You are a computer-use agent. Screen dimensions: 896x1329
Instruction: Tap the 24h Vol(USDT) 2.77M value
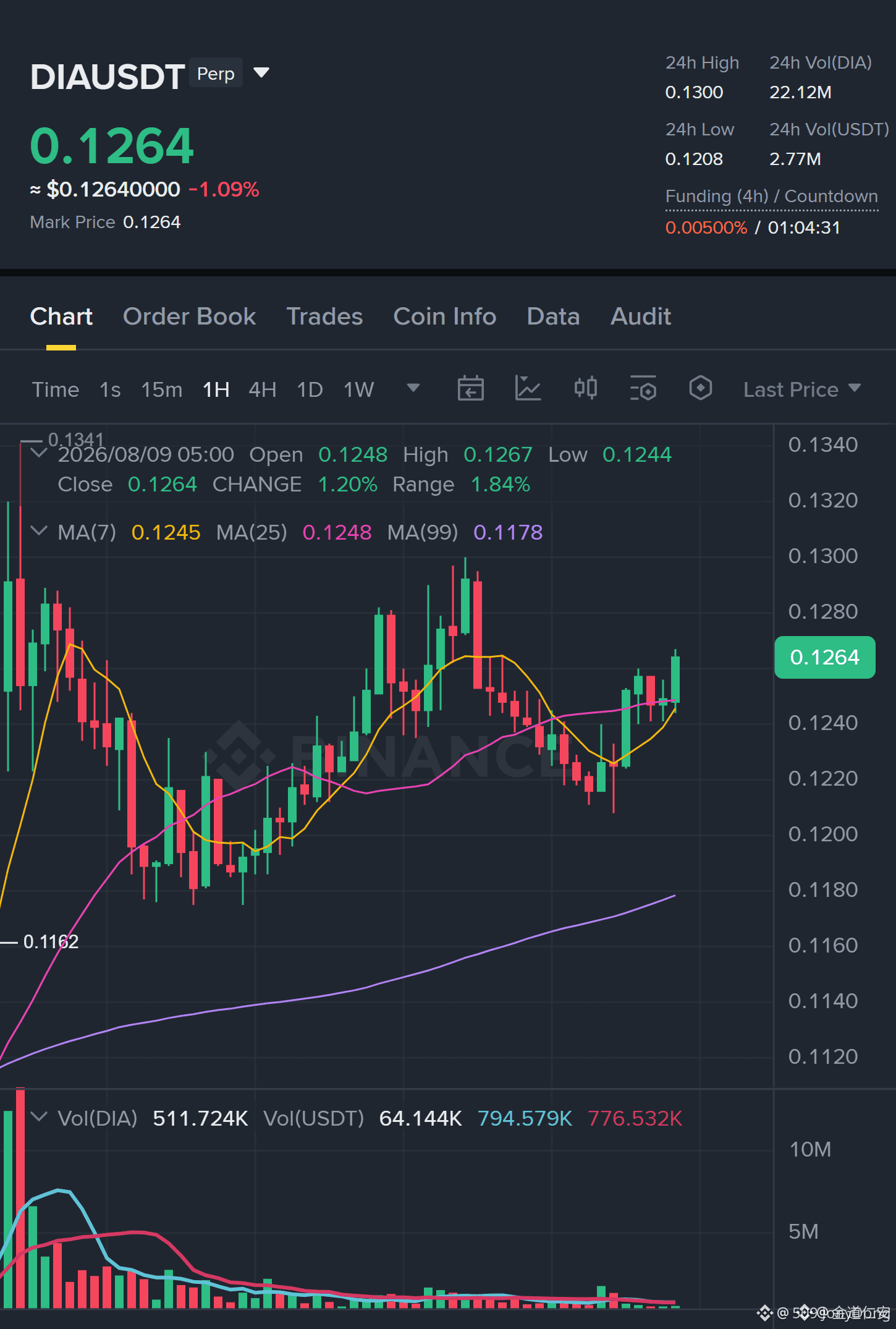point(795,159)
